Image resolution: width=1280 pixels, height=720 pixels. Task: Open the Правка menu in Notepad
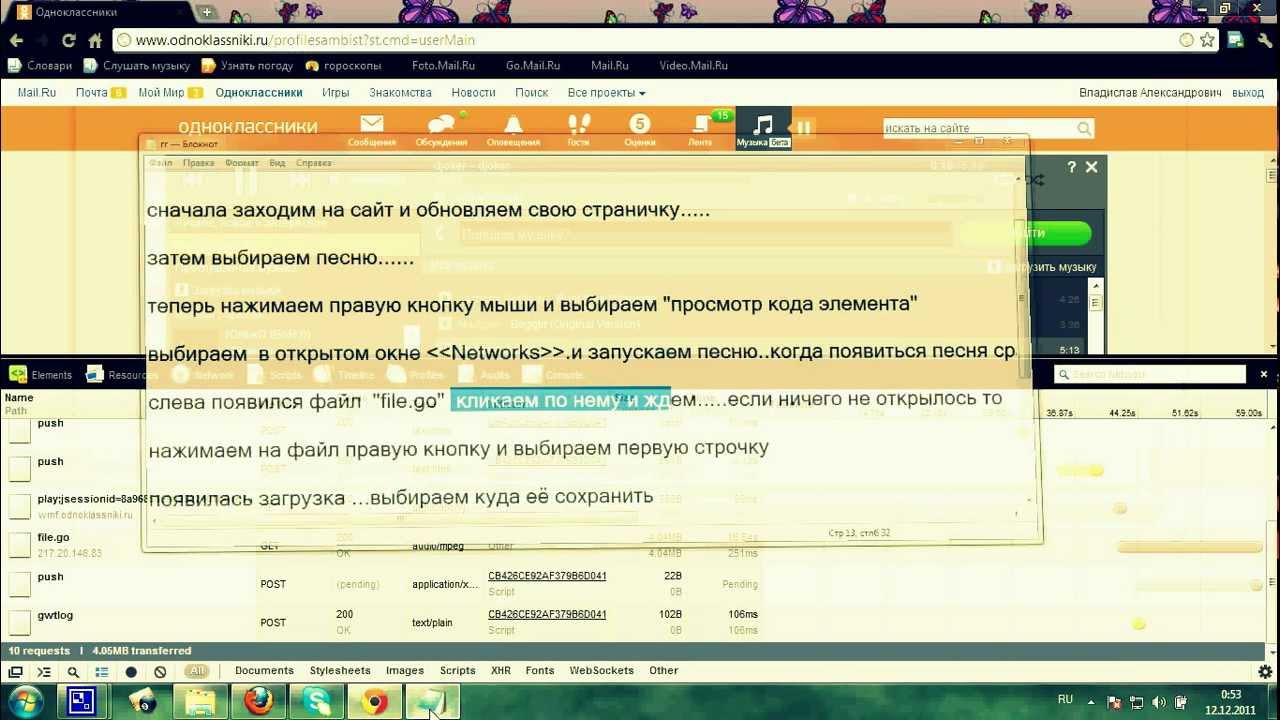[198, 162]
